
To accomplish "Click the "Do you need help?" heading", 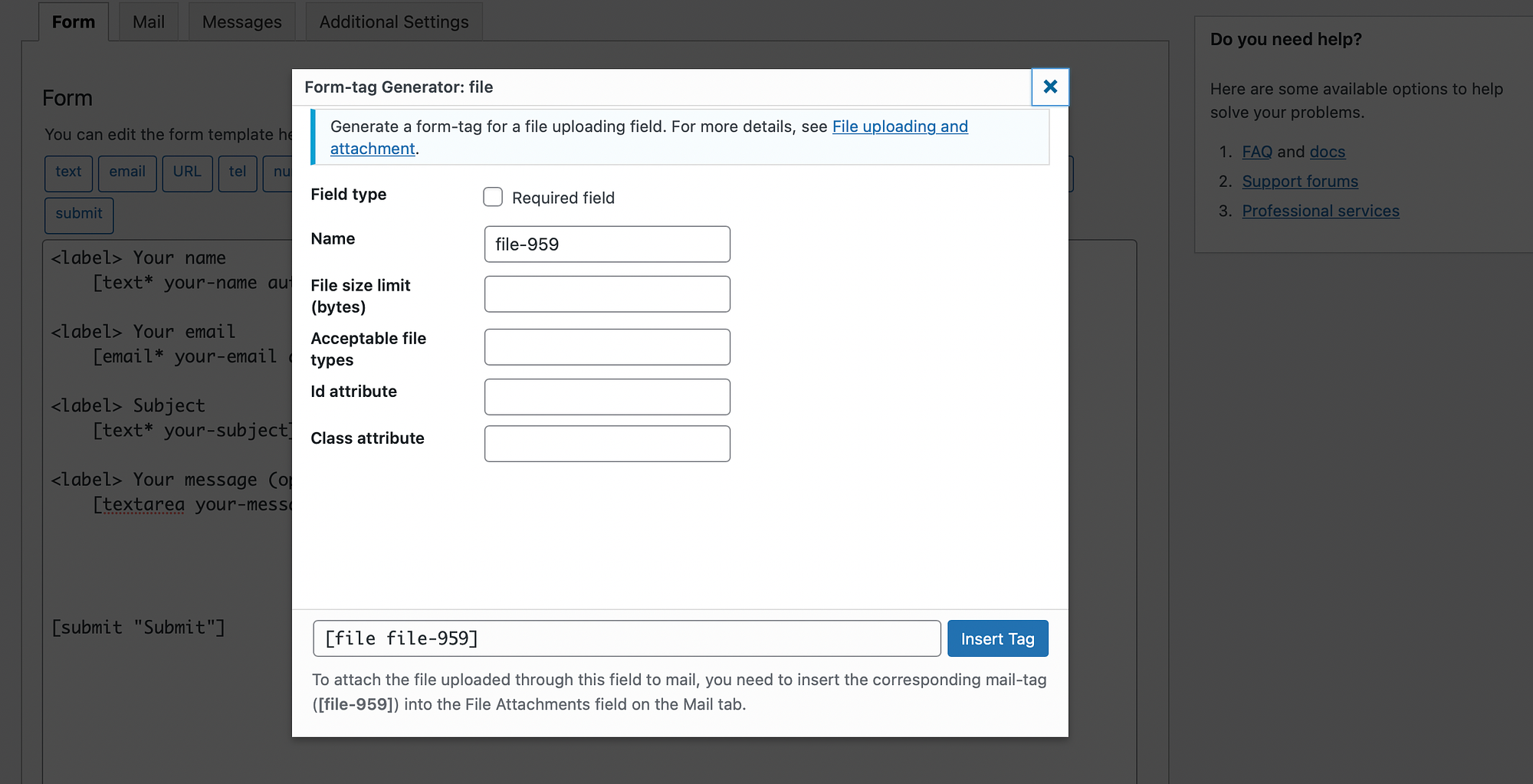I will [x=1286, y=39].
